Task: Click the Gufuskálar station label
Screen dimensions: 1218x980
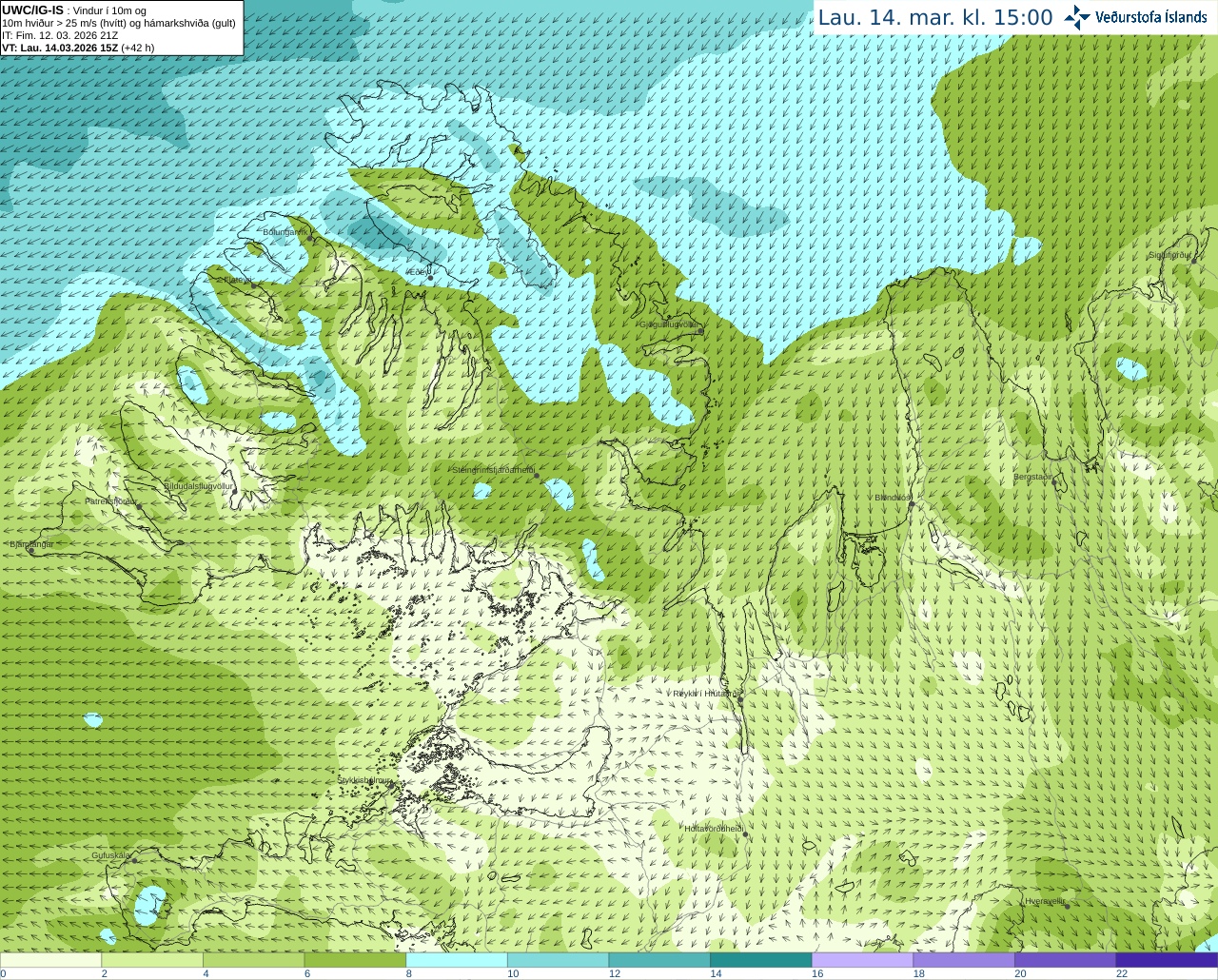Action: pyautogui.click(x=111, y=855)
